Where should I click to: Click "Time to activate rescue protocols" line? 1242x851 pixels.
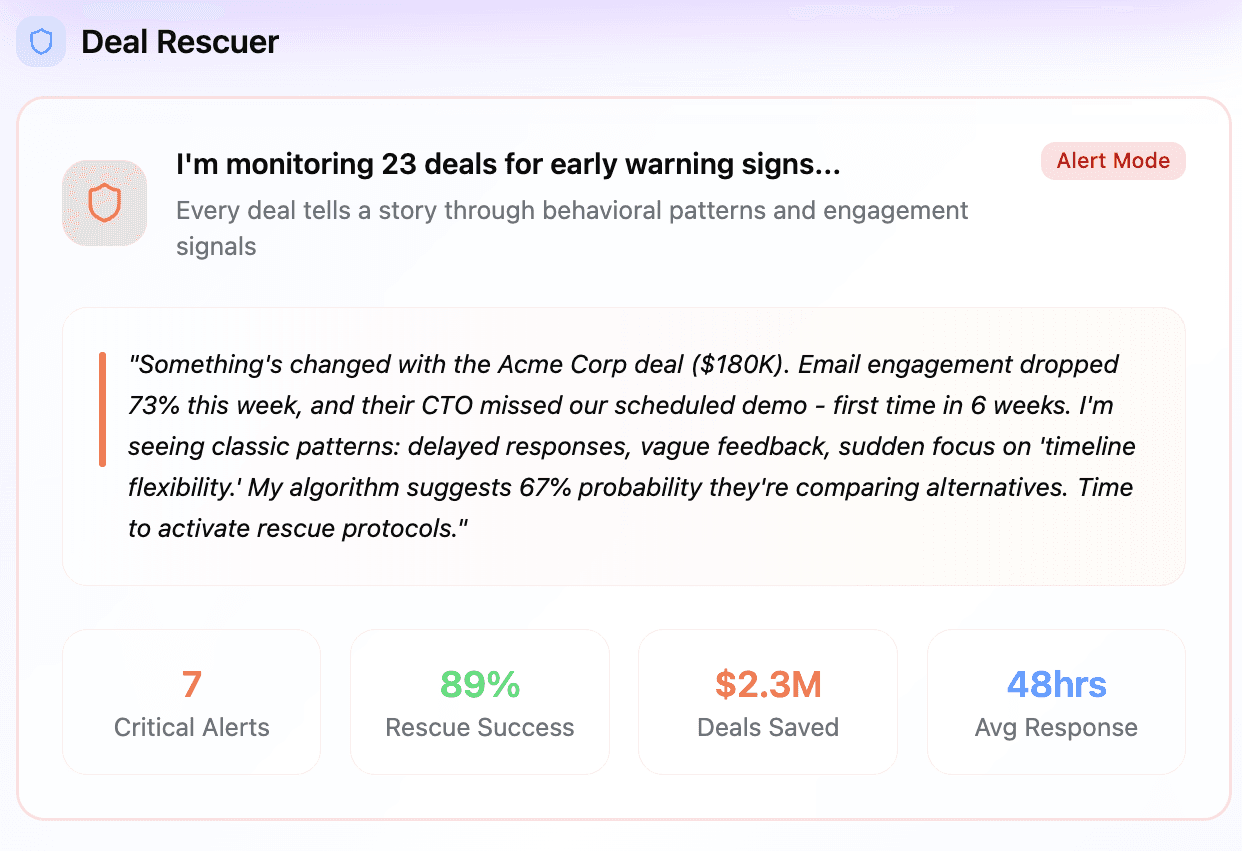point(298,529)
